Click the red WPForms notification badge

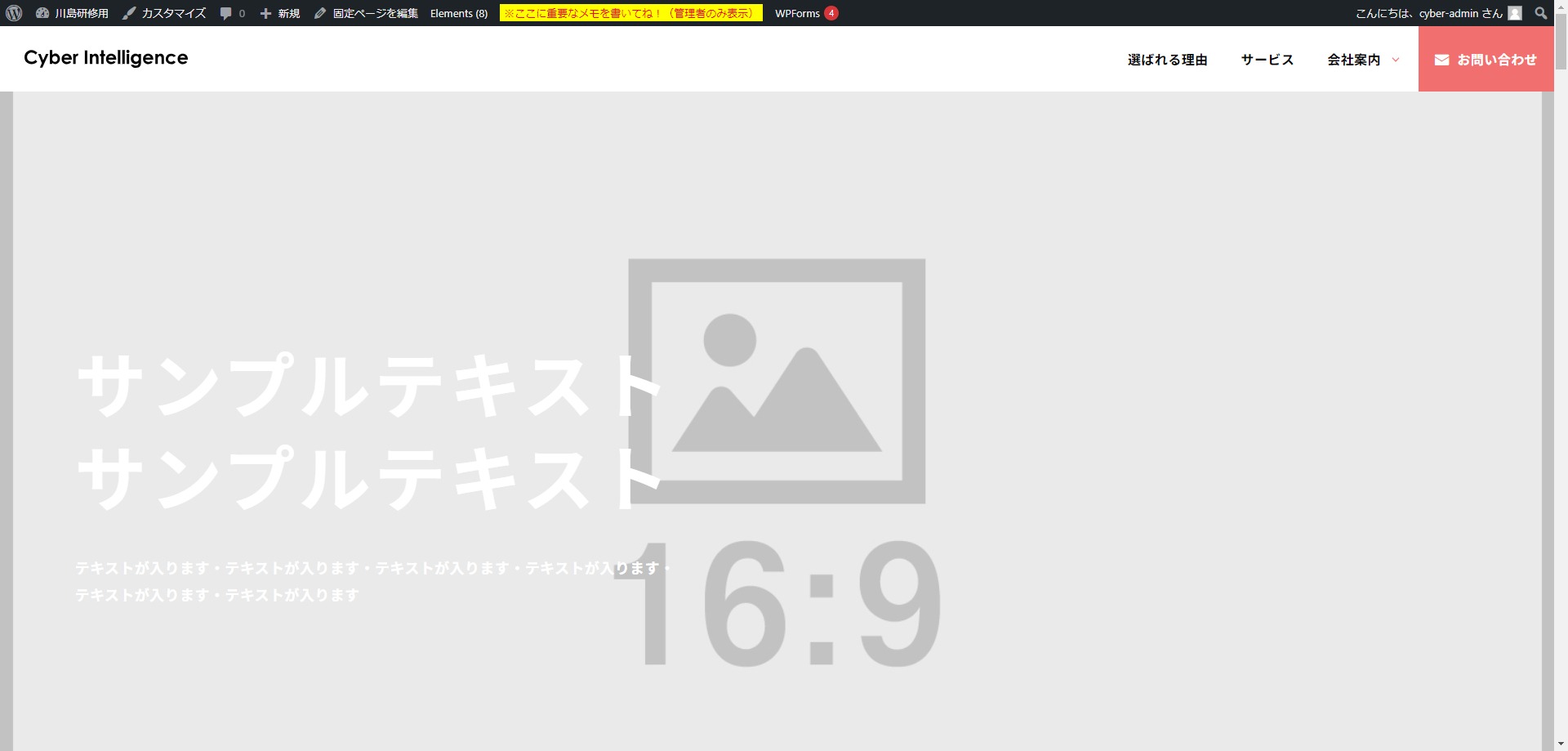tap(831, 13)
